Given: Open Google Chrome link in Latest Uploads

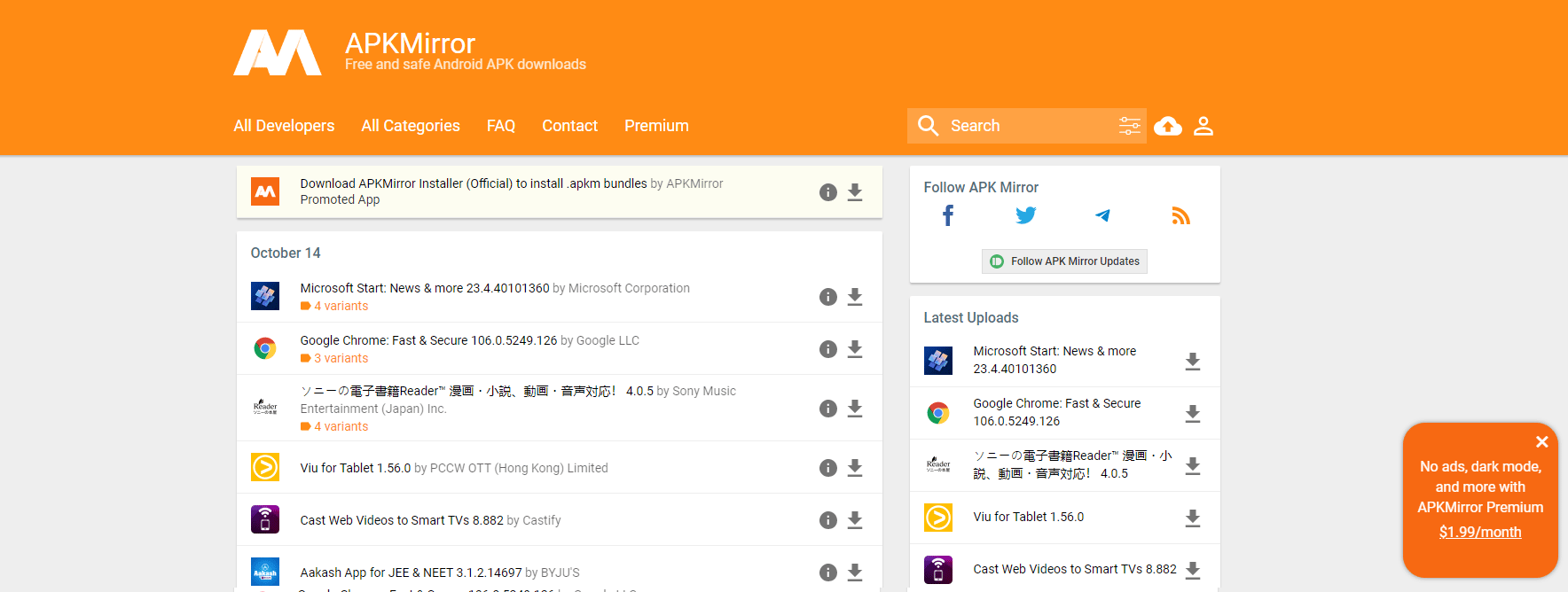Looking at the screenshot, I should pos(1057,412).
